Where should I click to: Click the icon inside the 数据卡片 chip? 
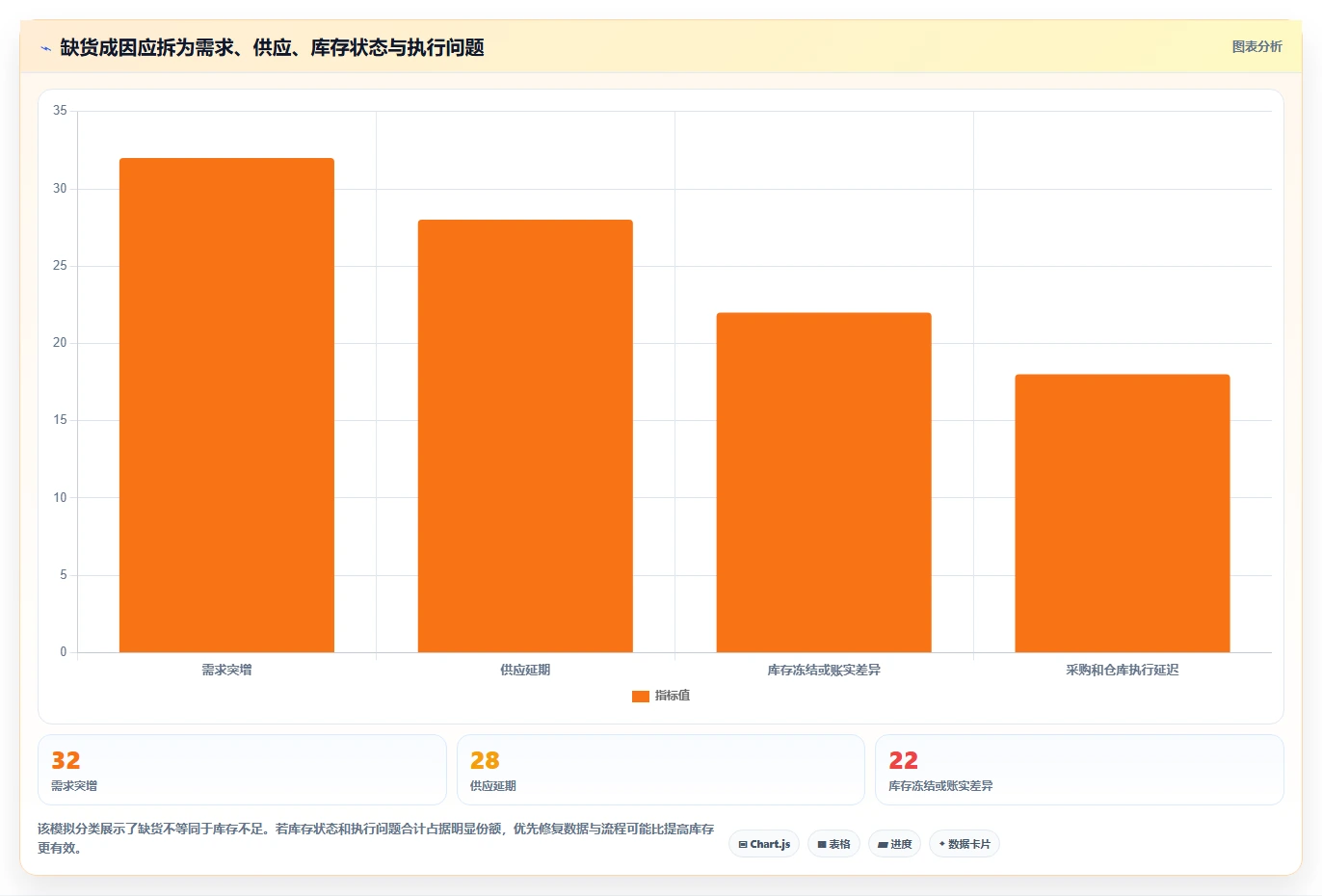tap(942, 843)
